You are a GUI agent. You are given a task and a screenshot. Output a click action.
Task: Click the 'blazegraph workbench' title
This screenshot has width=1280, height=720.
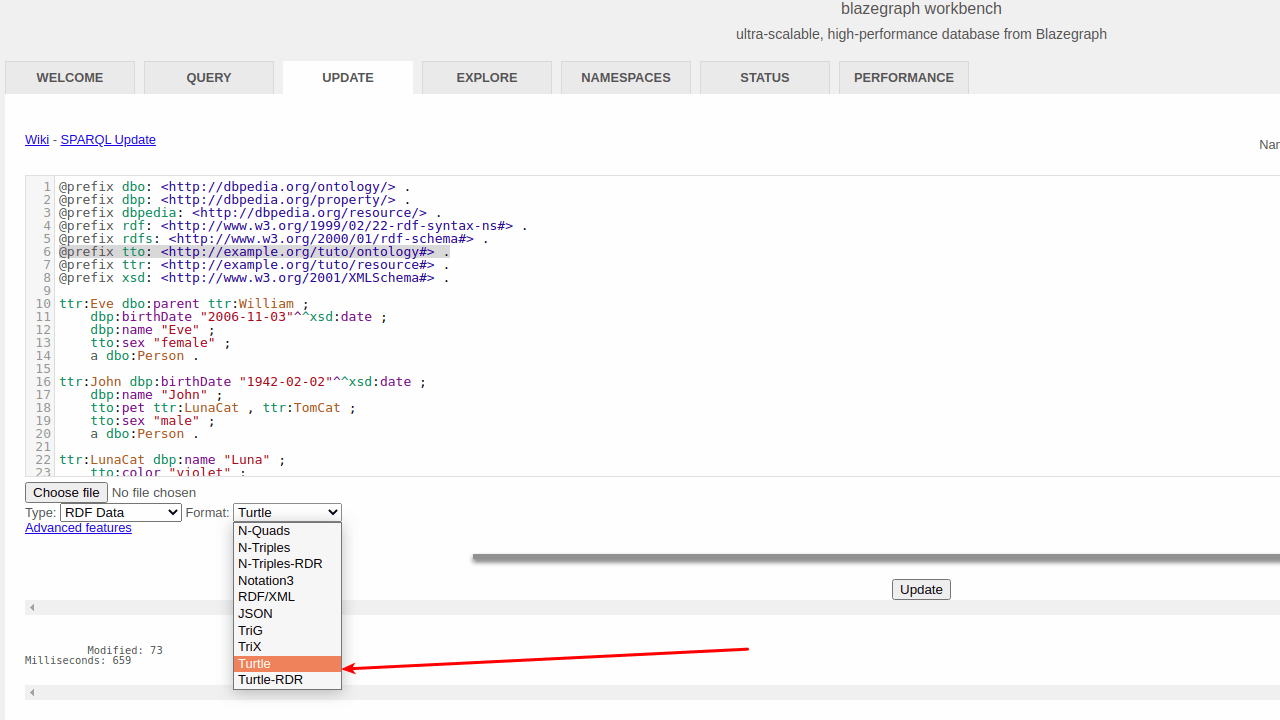[x=921, y=9]
